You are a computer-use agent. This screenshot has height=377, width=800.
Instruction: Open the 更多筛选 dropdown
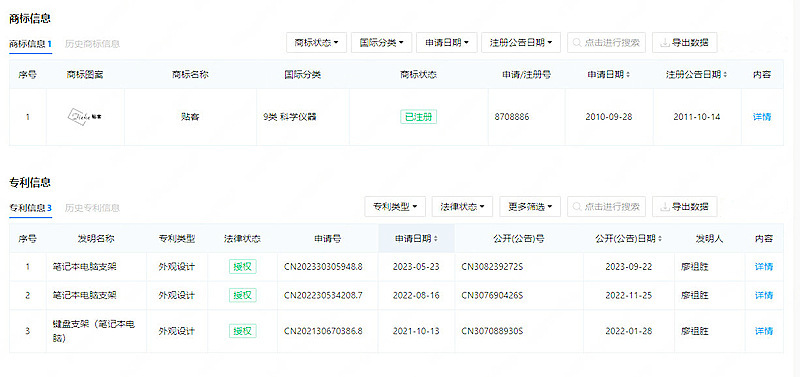pyautogui.click(x=530, y=207)
